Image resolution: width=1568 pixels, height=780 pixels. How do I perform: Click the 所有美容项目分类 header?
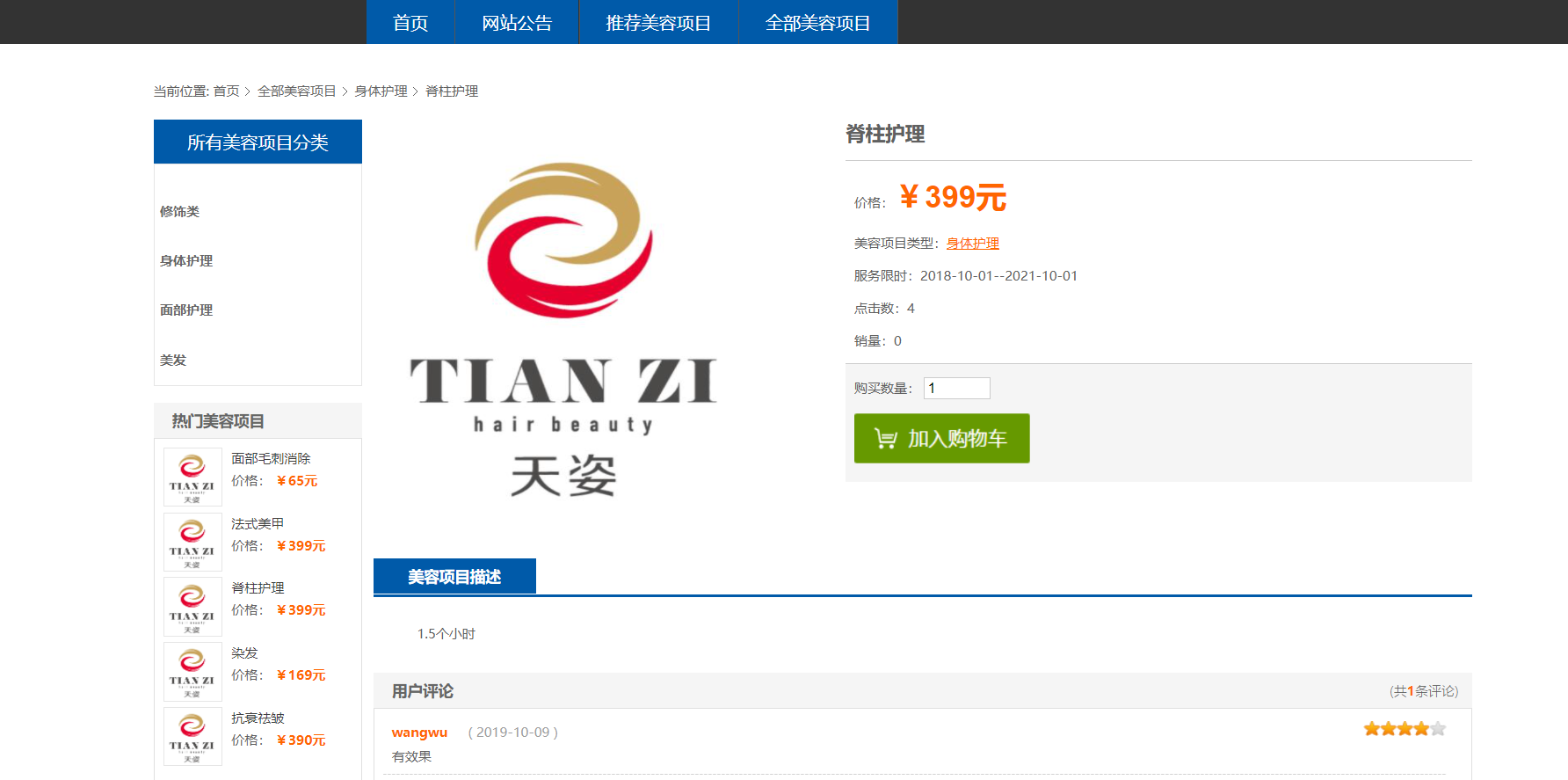tap(258, 142)
